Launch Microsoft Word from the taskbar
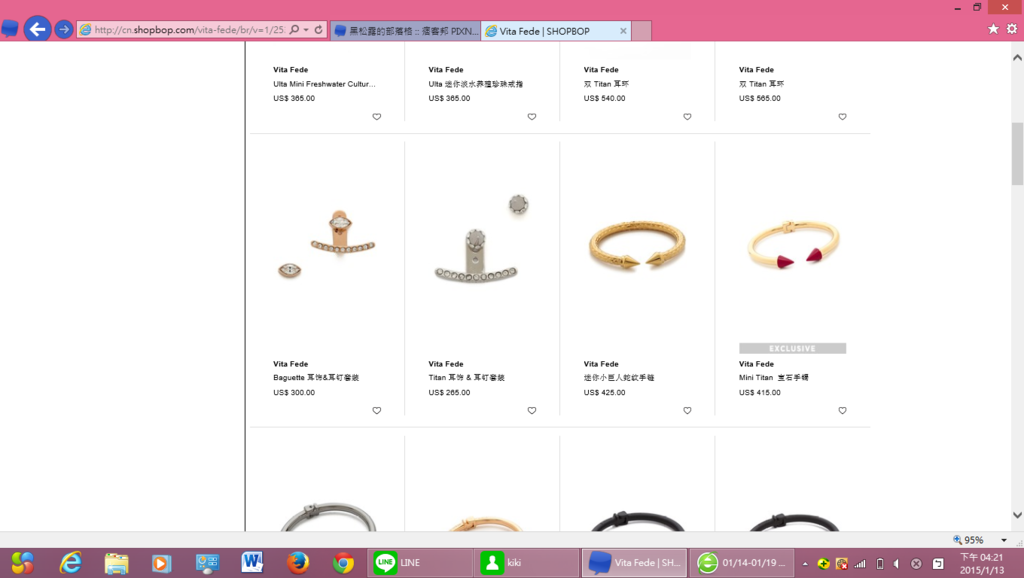This screenshot has height=578, width=1024. click(252, 562)
